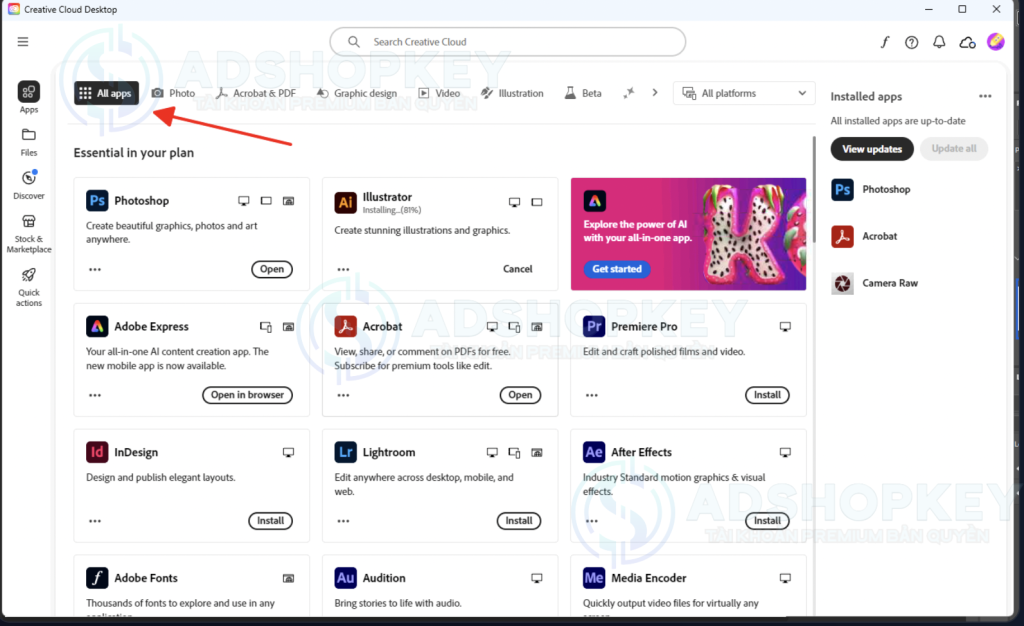Click the Adobe Express app icon
Image resolution: width=1024 pixels, height=626 pixels.
click(97, 326)
